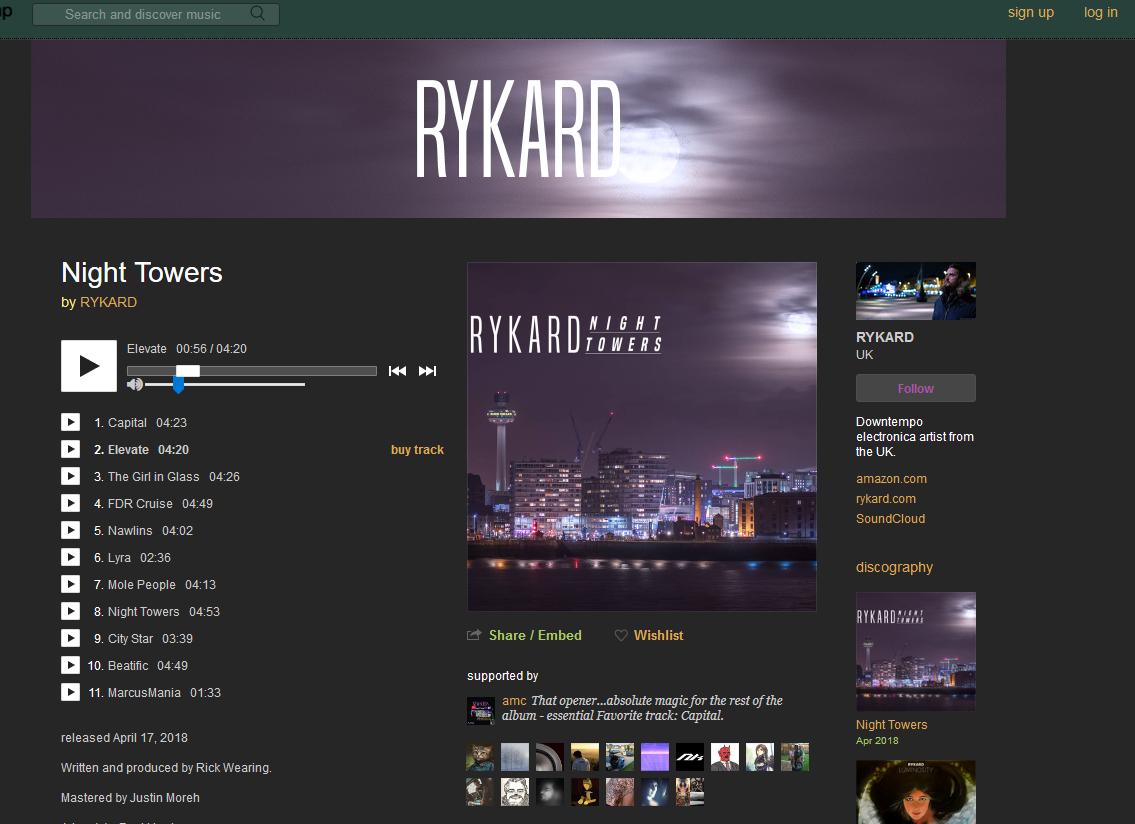
Task: Open the amazon.com link
Action: 891,478
